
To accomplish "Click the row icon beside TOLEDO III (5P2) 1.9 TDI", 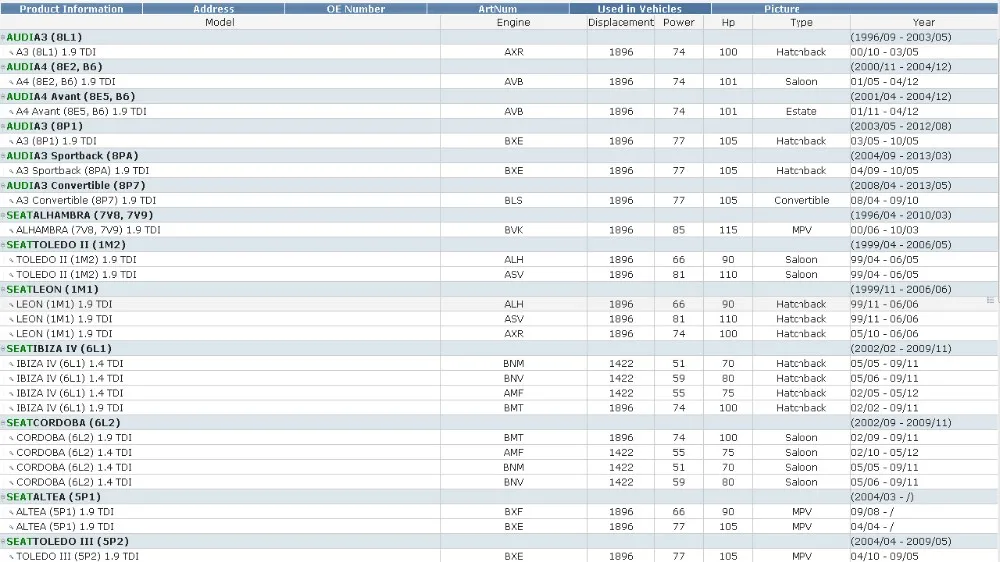I will click(11, 557).
